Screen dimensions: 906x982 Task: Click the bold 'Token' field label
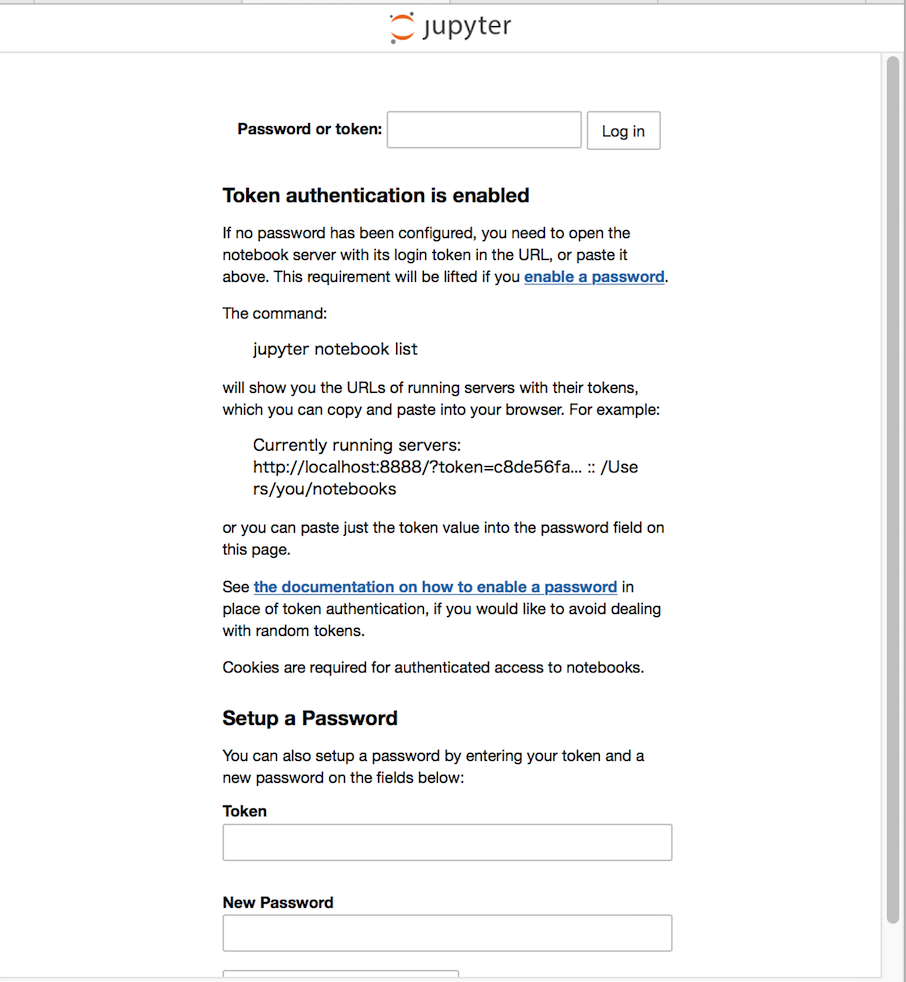tap(245, 811)
